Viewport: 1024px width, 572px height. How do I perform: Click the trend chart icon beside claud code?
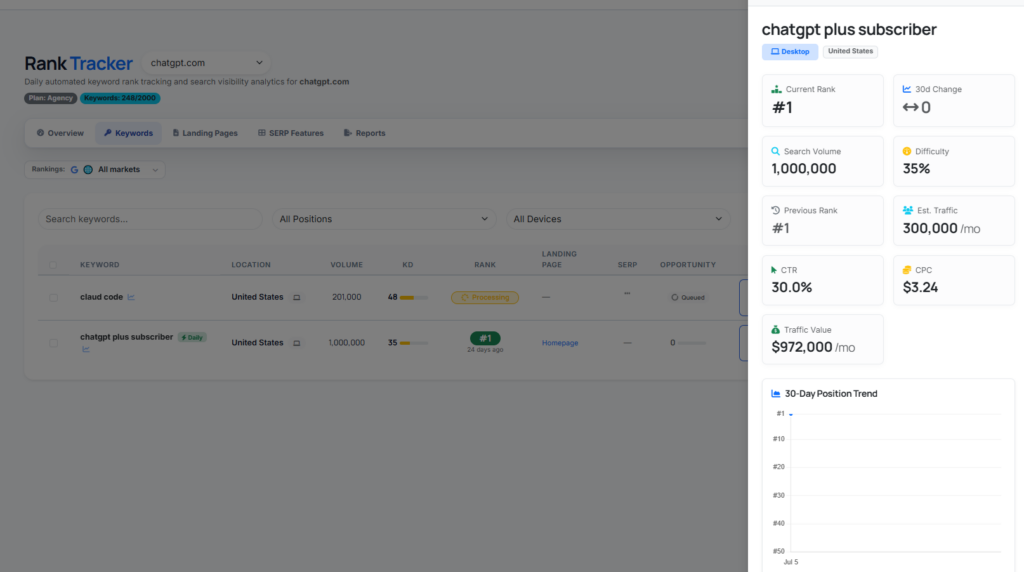131,297
